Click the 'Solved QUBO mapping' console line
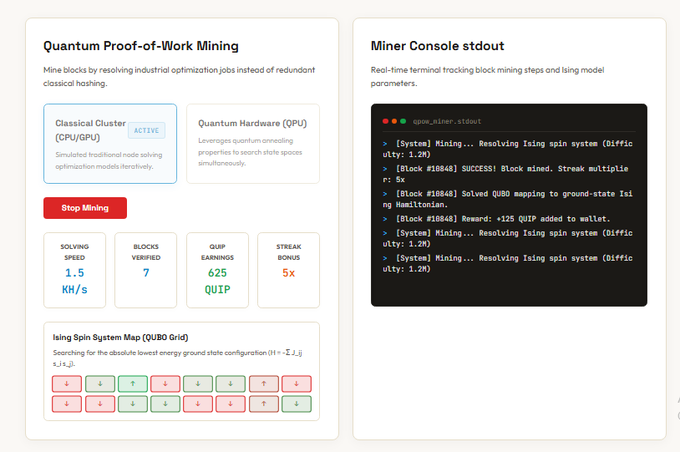 pos(507,199)
